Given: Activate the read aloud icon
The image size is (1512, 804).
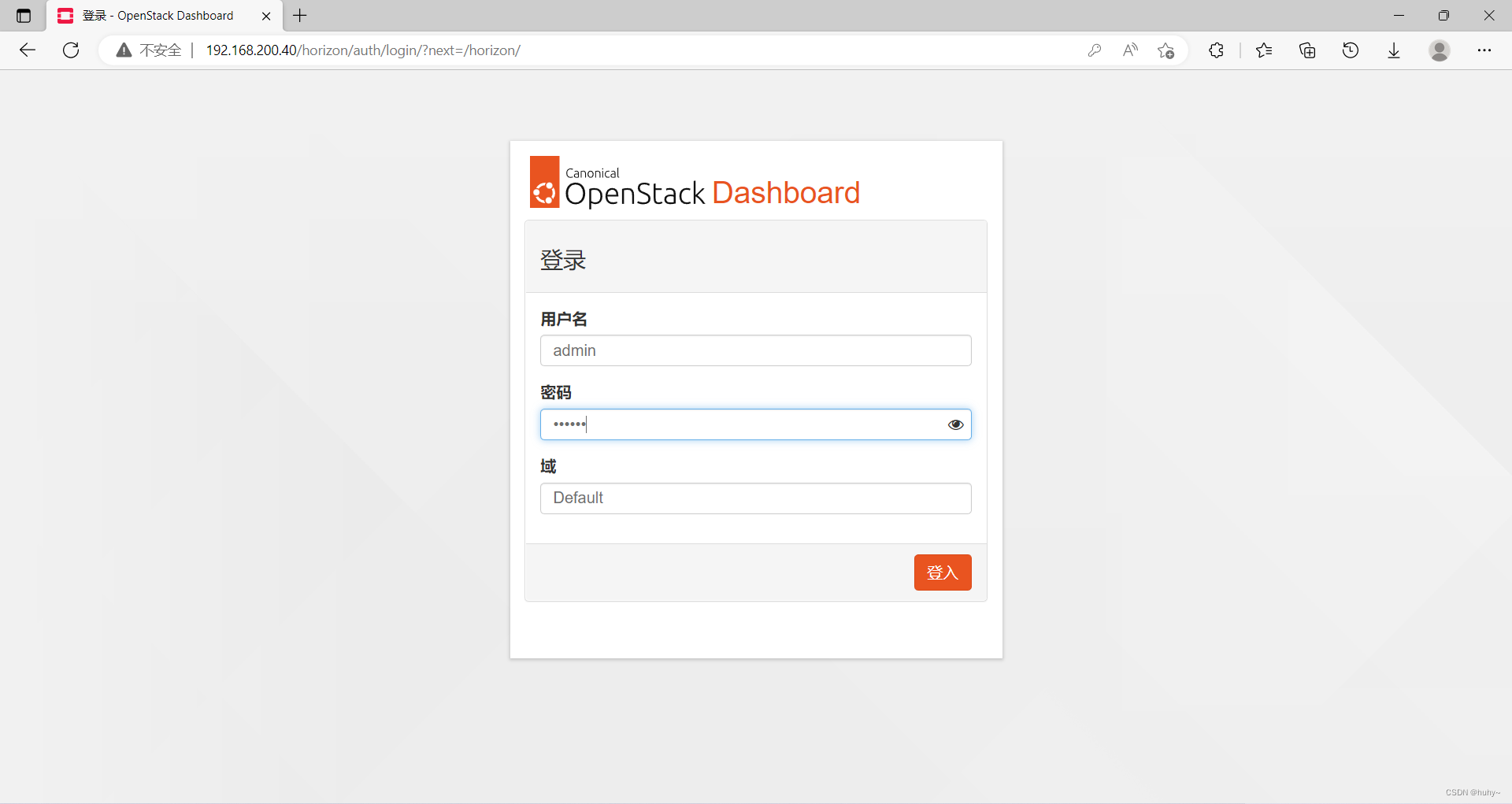Looking at the screenshot, I should coord(1130,50).
